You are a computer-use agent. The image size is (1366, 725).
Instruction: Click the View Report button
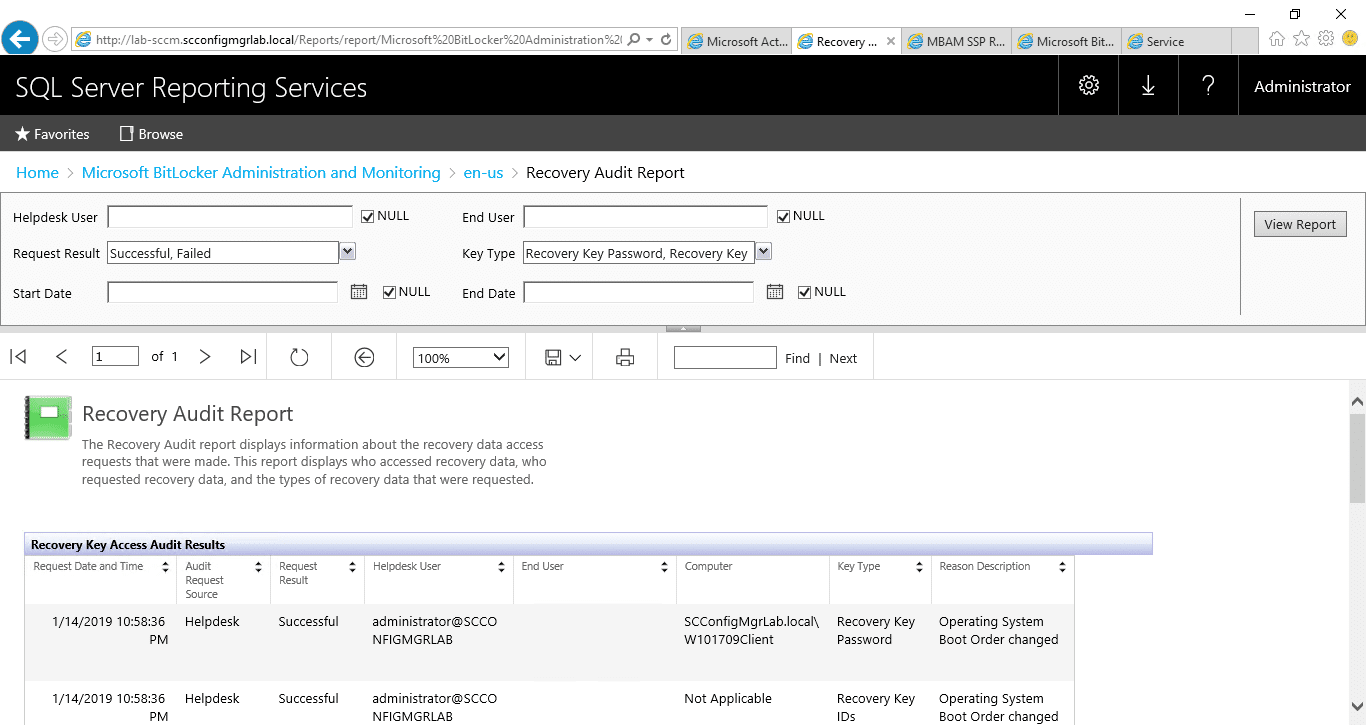pyautogui.click(x=1300, y=224)
